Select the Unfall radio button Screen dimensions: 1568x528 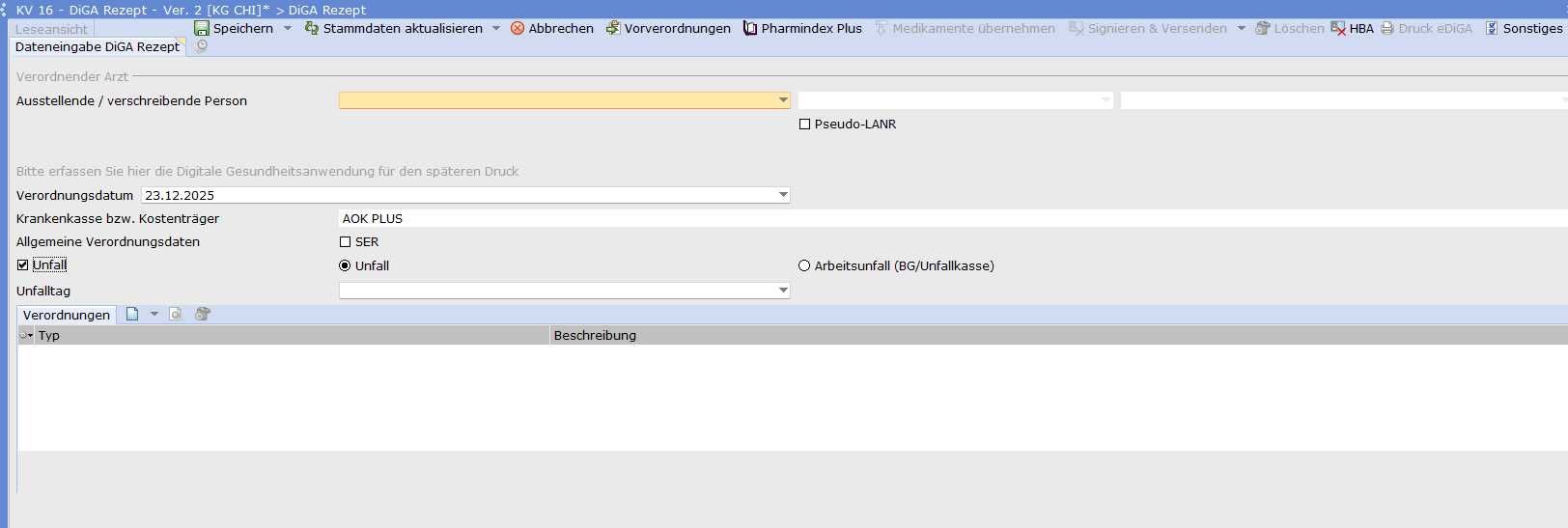coord(345,265)
